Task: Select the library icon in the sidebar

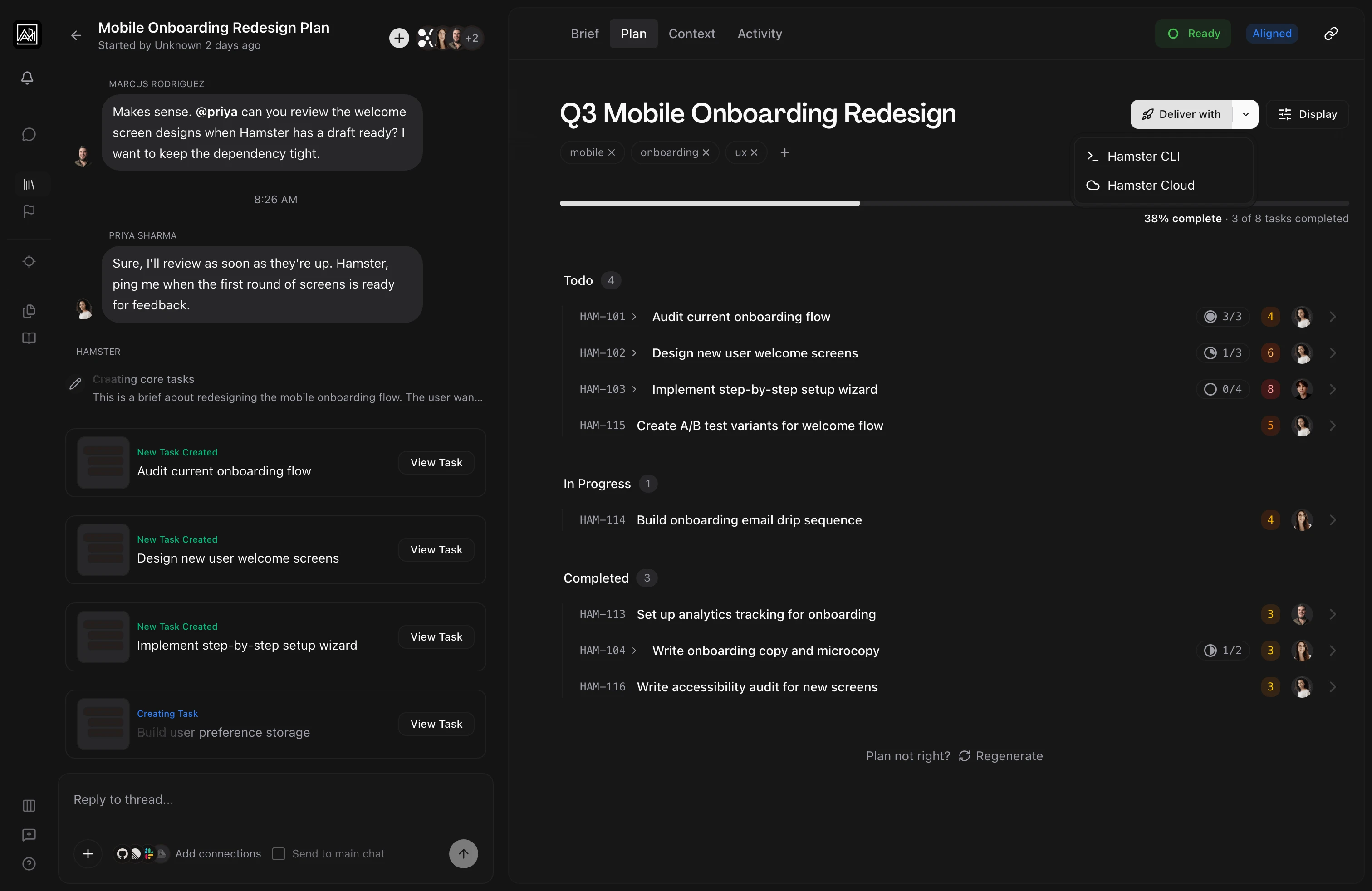Action: [28, 185]
